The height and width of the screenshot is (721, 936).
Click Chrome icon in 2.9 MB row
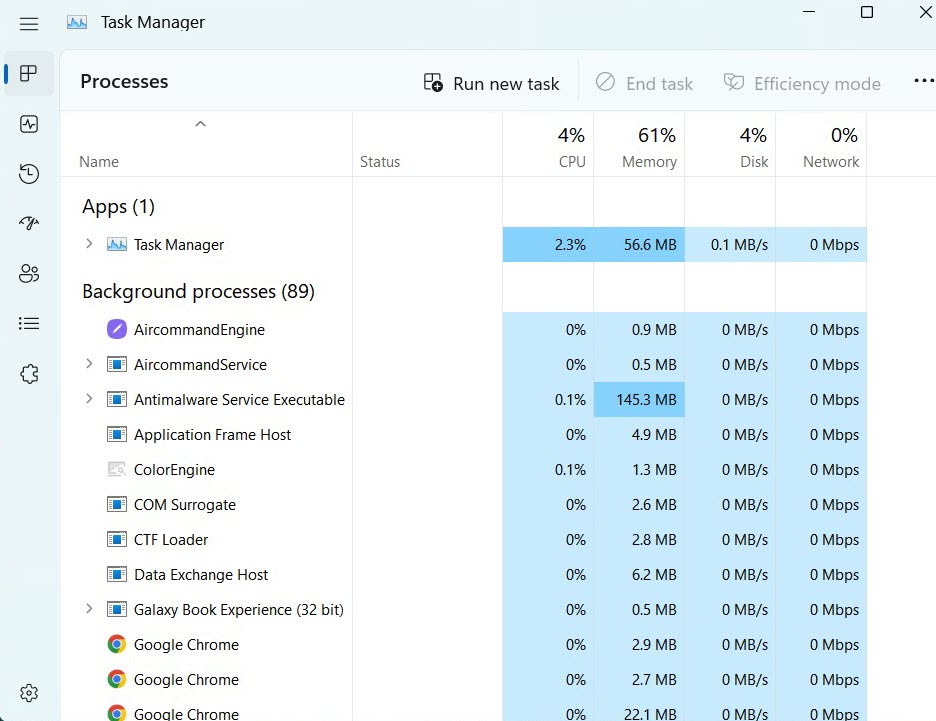click(116, 644)
